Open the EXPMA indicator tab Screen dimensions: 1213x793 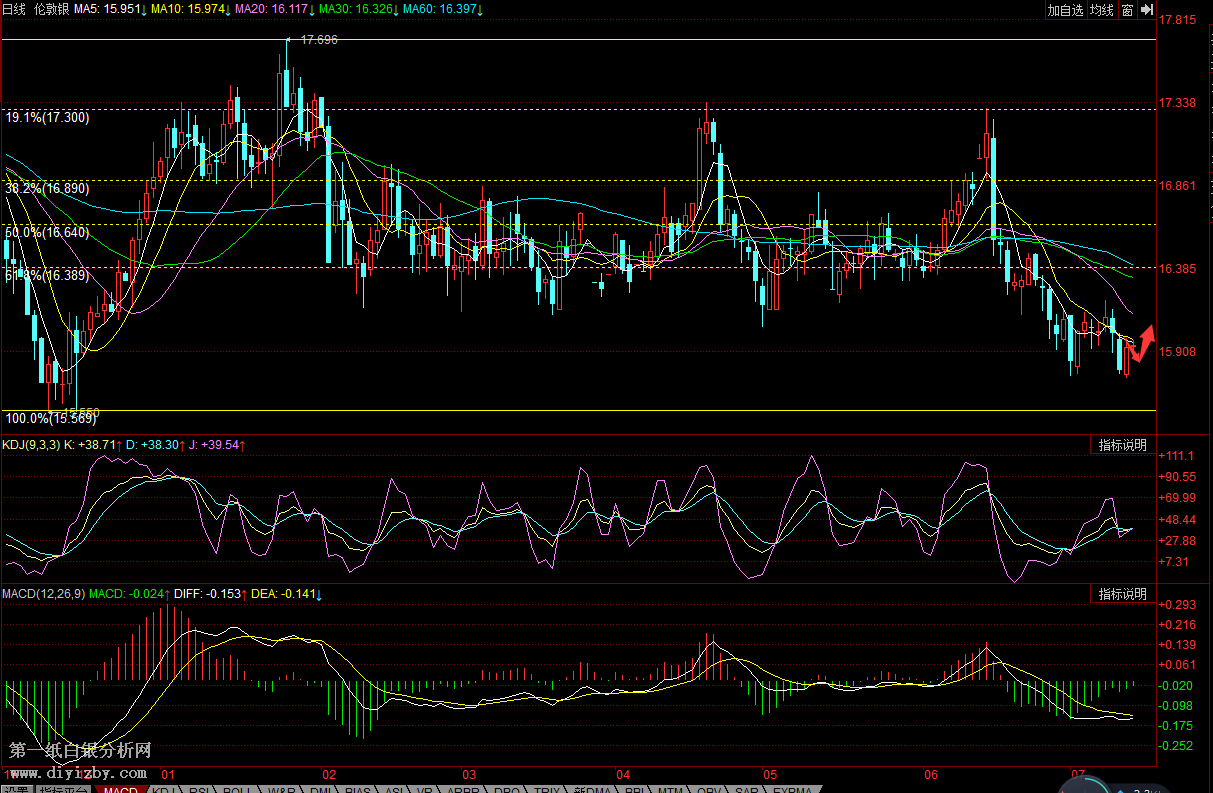click(793, 789)
